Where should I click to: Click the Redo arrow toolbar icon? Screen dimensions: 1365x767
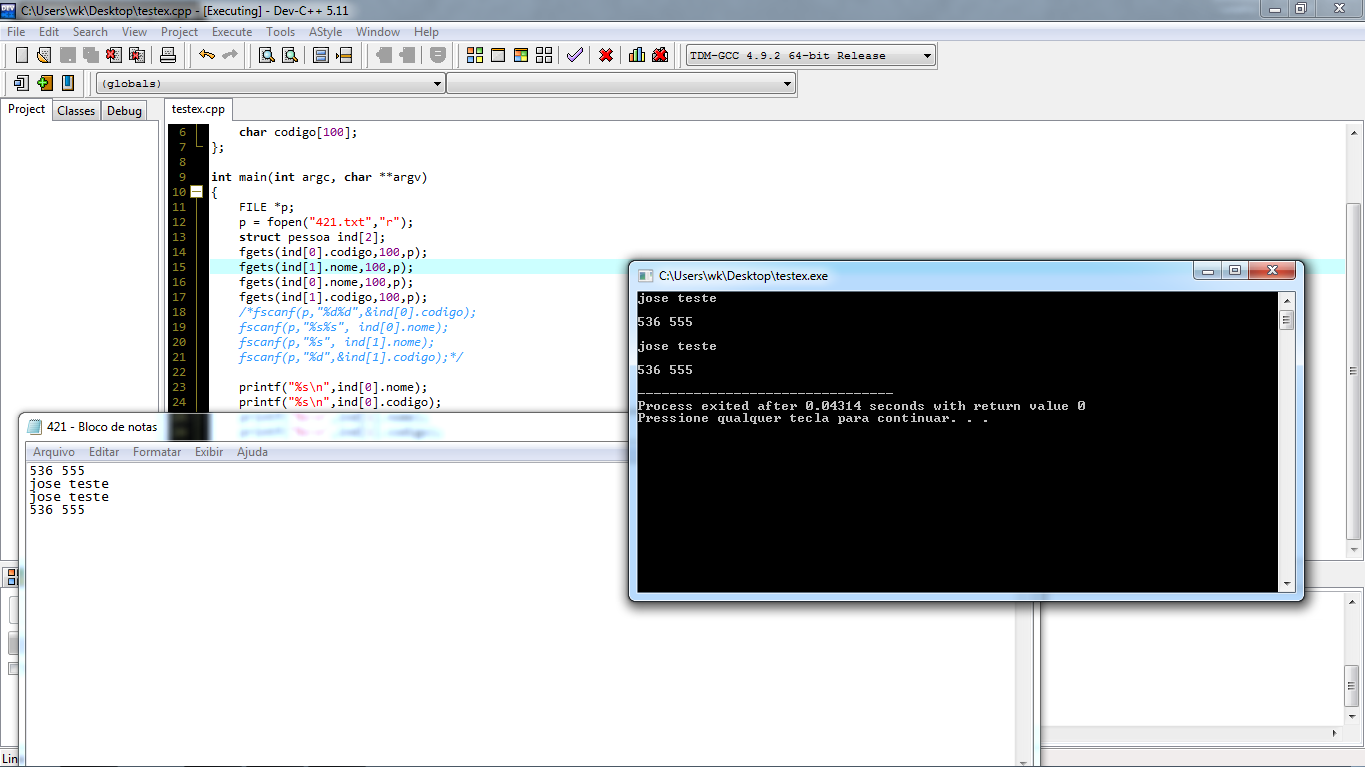[x=230, y=55]
